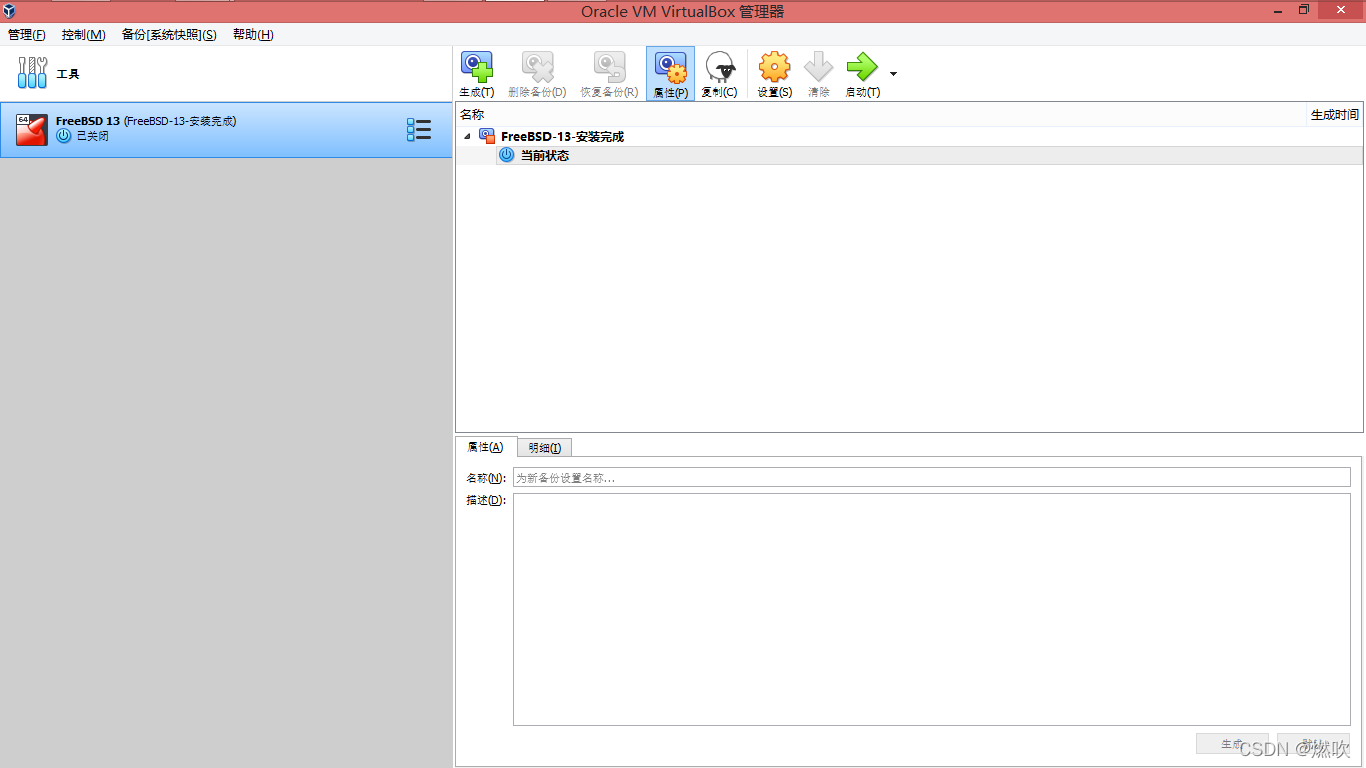Click the 描述(D) description text area

pos(931,609)
